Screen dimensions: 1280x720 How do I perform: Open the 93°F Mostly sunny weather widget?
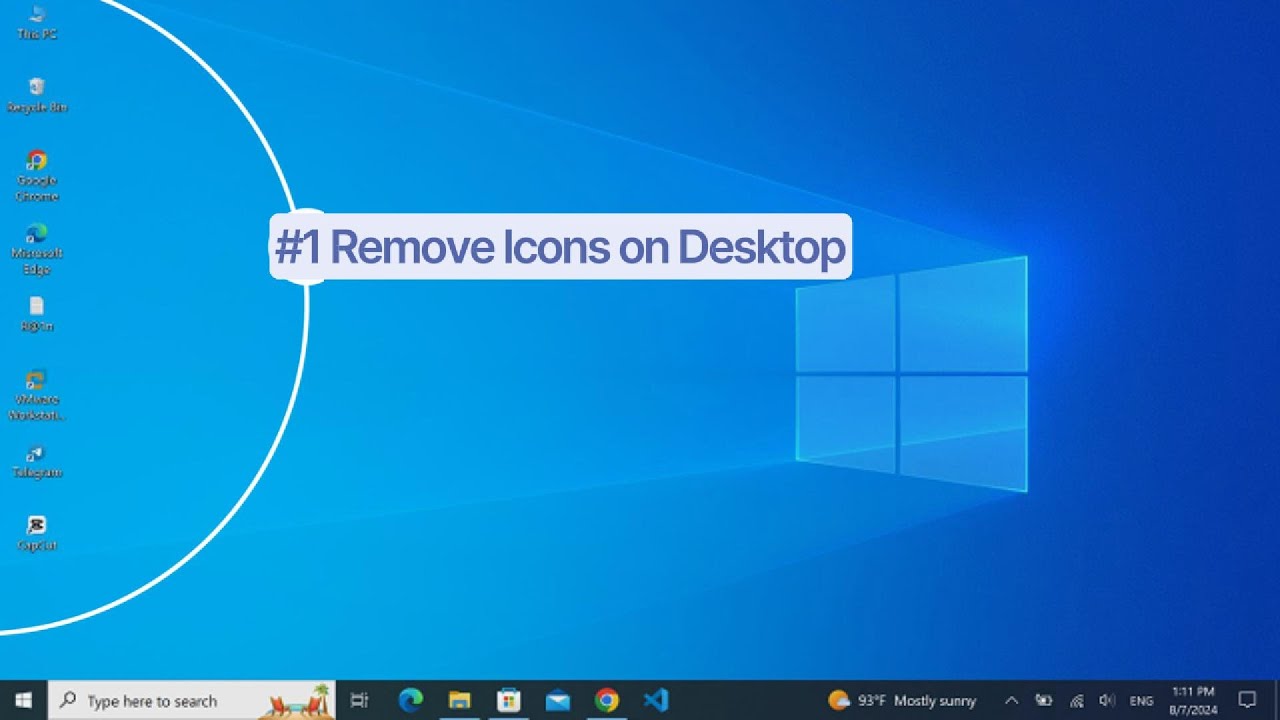903,700
